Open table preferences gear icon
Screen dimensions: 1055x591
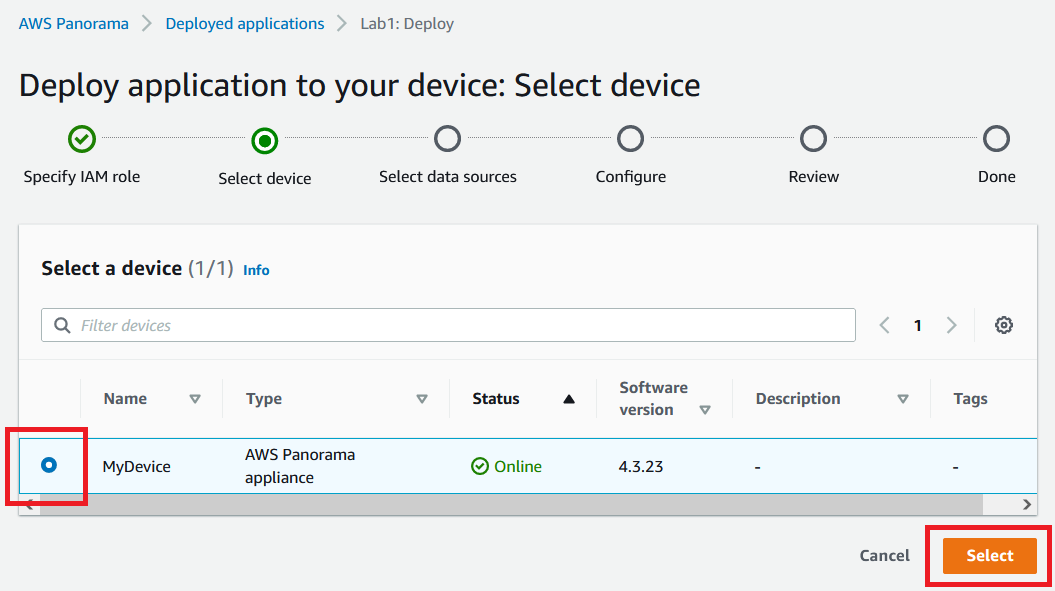click(1003, 325)
